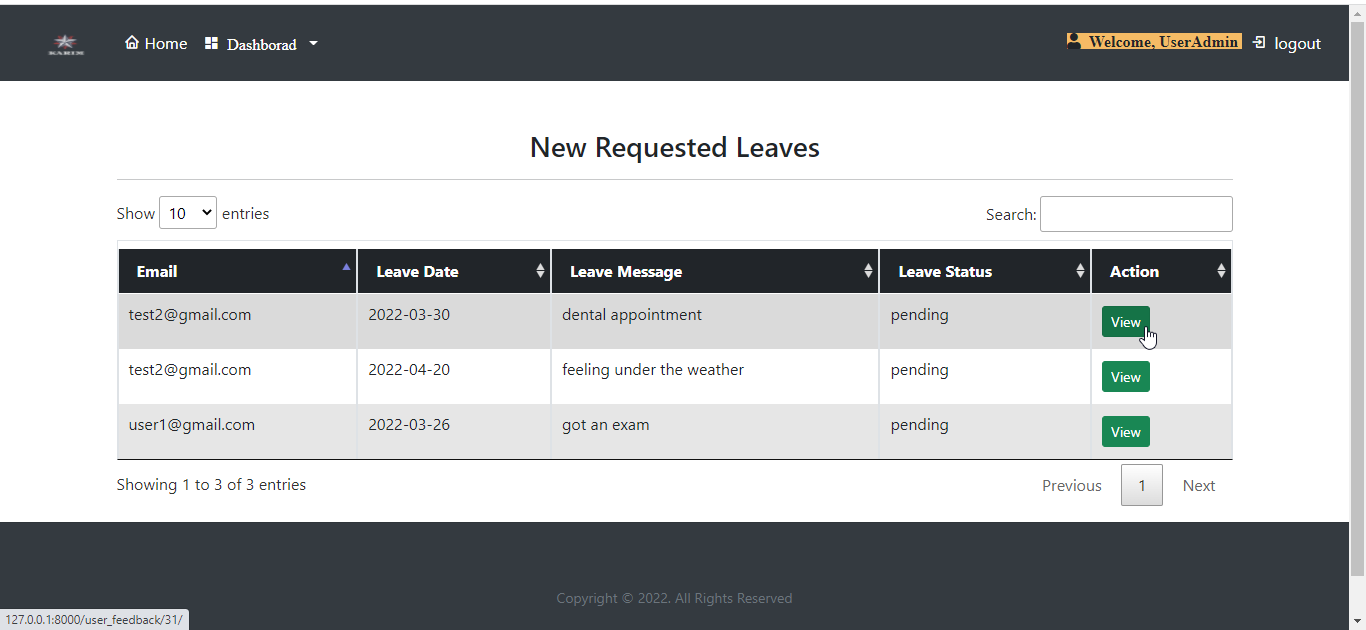This screenshot has width=1366, height=630.
Task: Open the Dashborad dropdown menu
Action: click(x=261, y=43)
